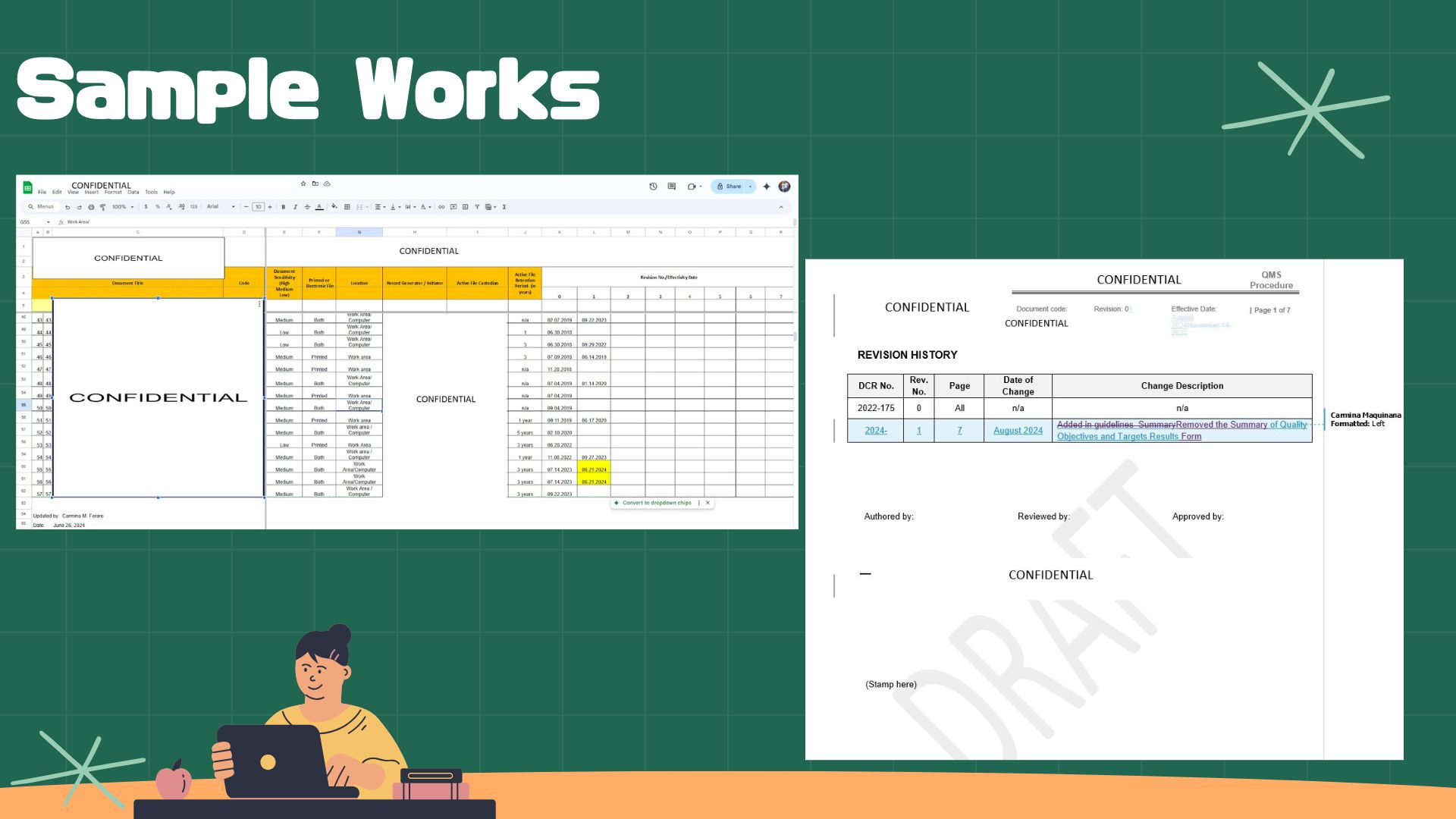Open the text color picker

(x=319, y=207)
